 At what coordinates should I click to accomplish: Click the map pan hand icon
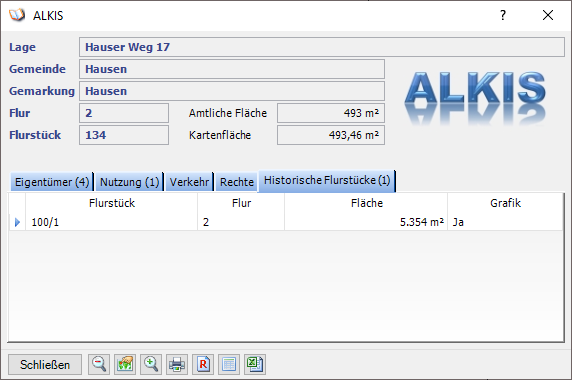click(125, 364)
